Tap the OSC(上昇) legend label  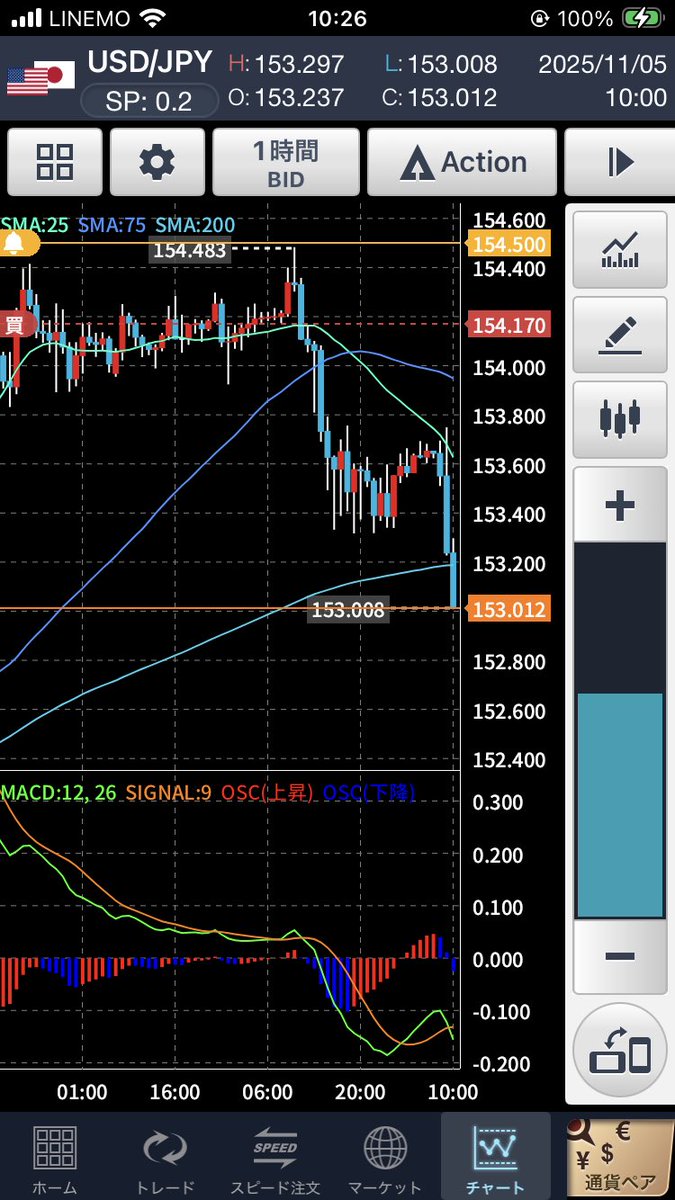click(267, 793)
